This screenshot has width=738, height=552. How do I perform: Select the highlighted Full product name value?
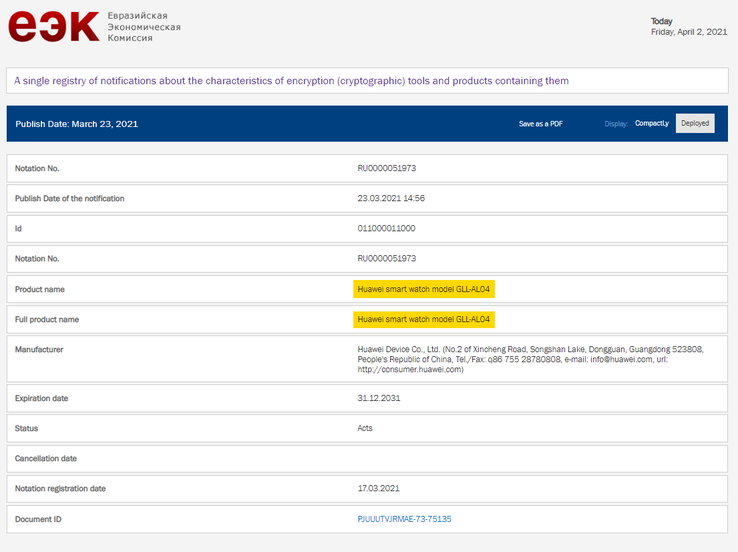[424, 319]
